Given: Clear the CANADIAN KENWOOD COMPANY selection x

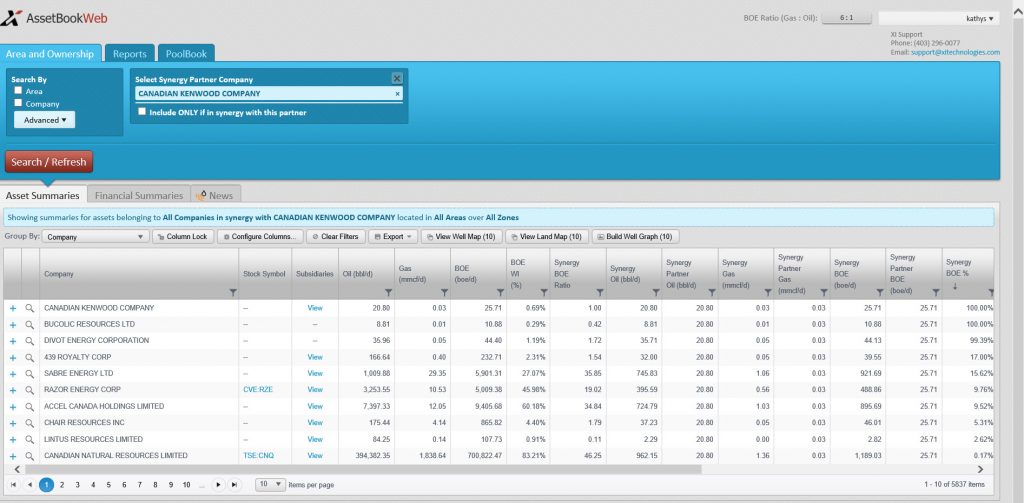Looking at the screenshot, I should (x=397, y=94).
